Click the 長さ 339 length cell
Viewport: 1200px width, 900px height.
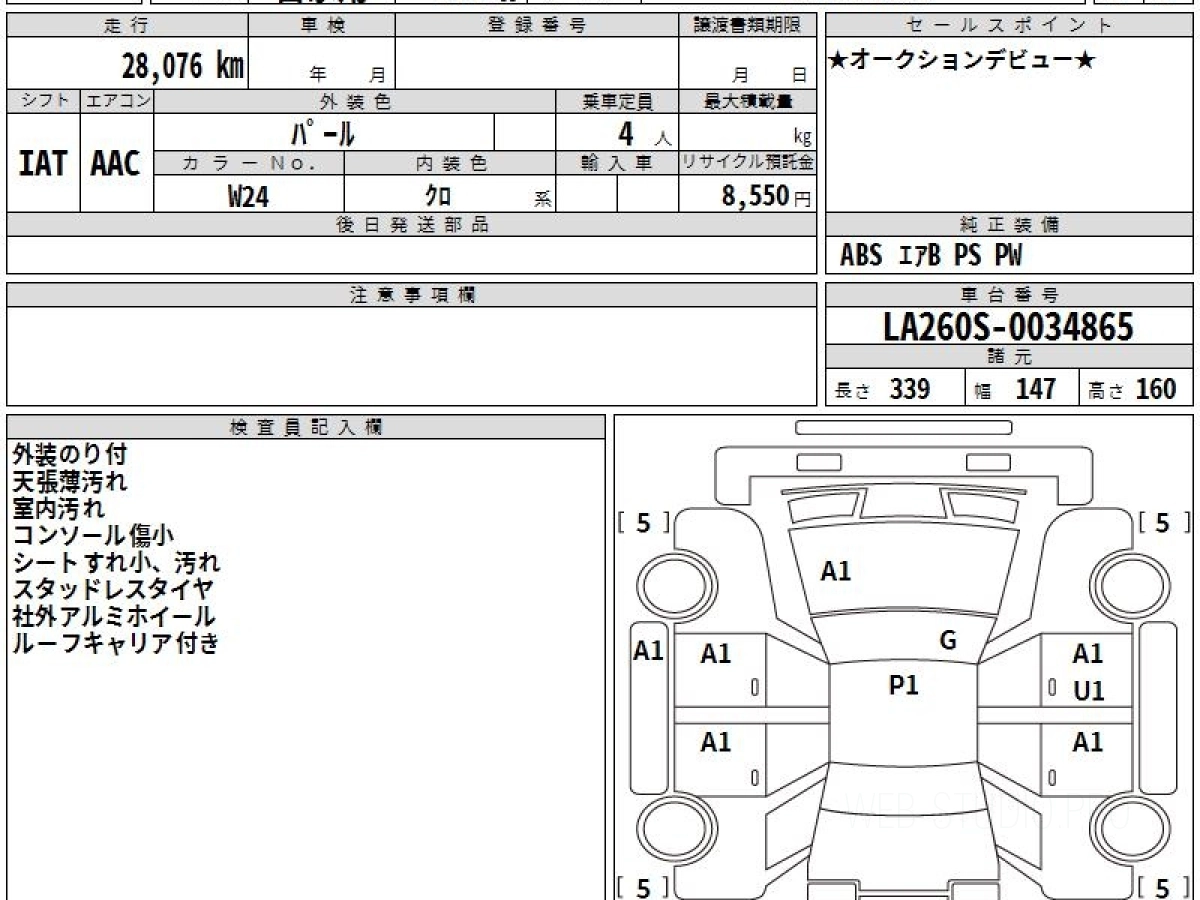pos(895,389)
